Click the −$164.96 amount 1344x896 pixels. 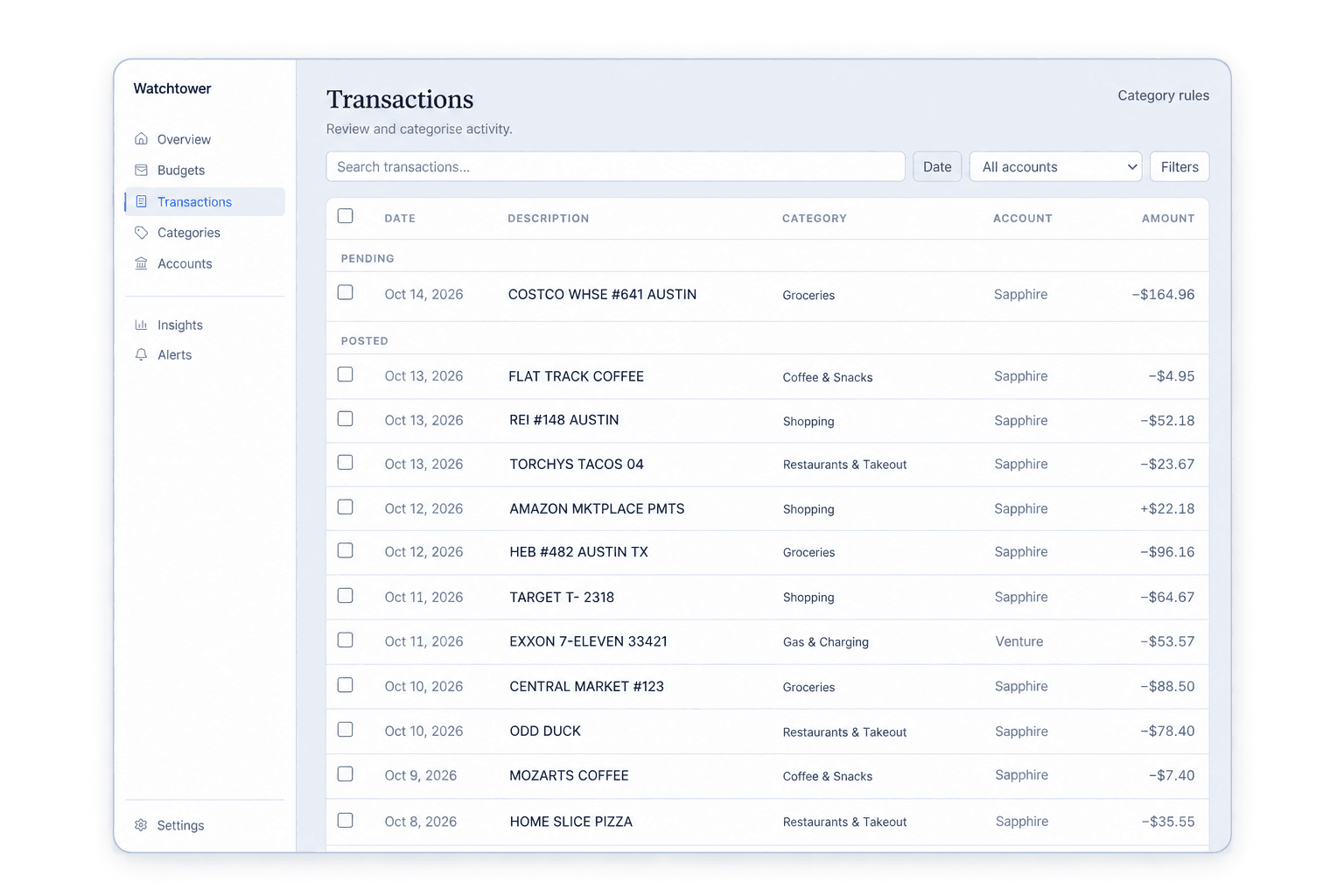click(x=1163, y=294)
